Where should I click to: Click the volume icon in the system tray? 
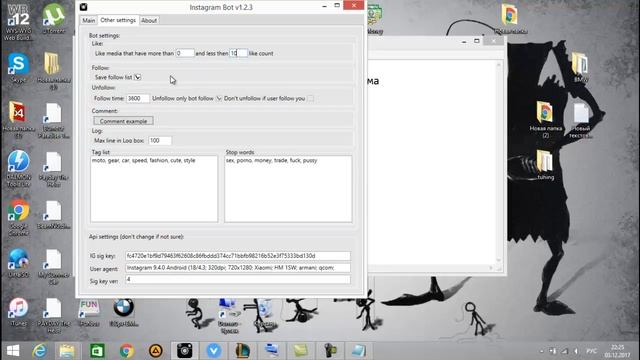[x=576, y=351]
